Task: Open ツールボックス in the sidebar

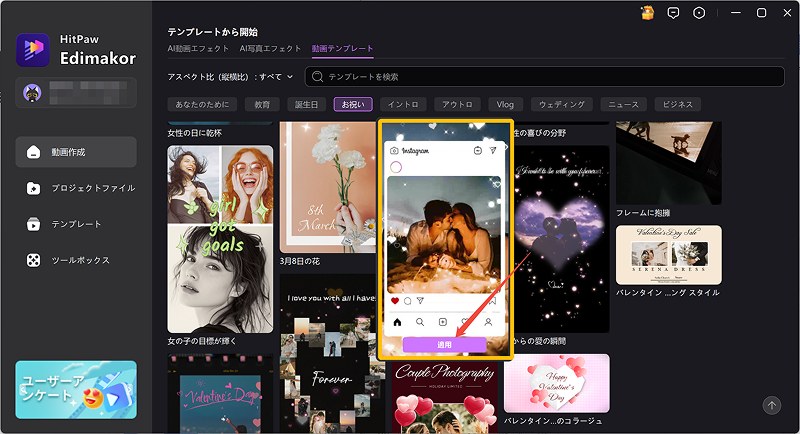Action: pyautogui.click(x=76, y=261)
